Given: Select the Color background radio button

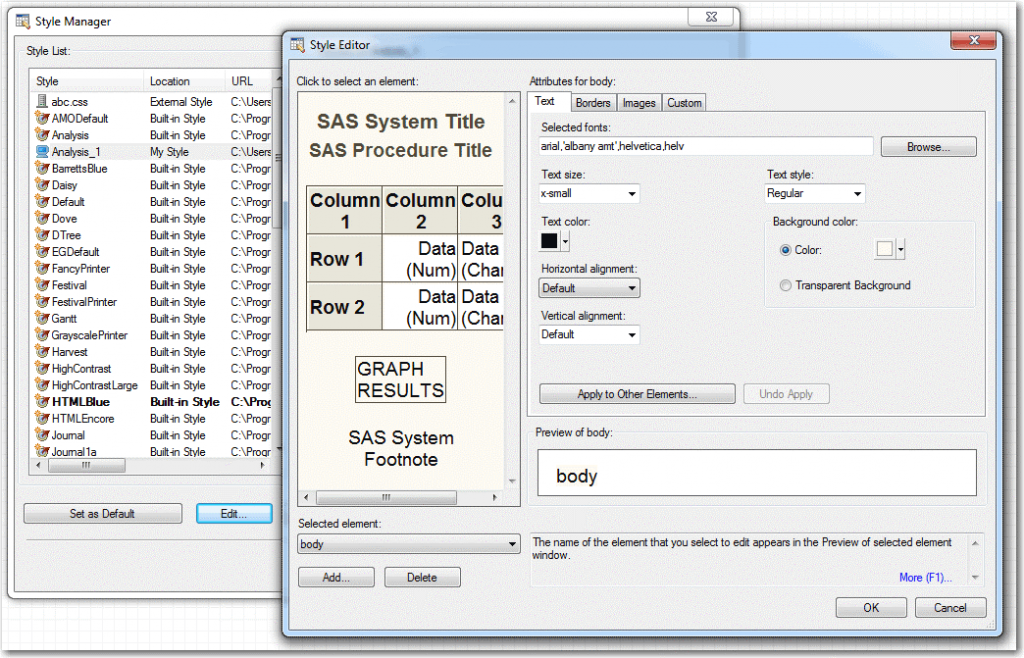Looking at the screenshot, I should coord(785,250).
